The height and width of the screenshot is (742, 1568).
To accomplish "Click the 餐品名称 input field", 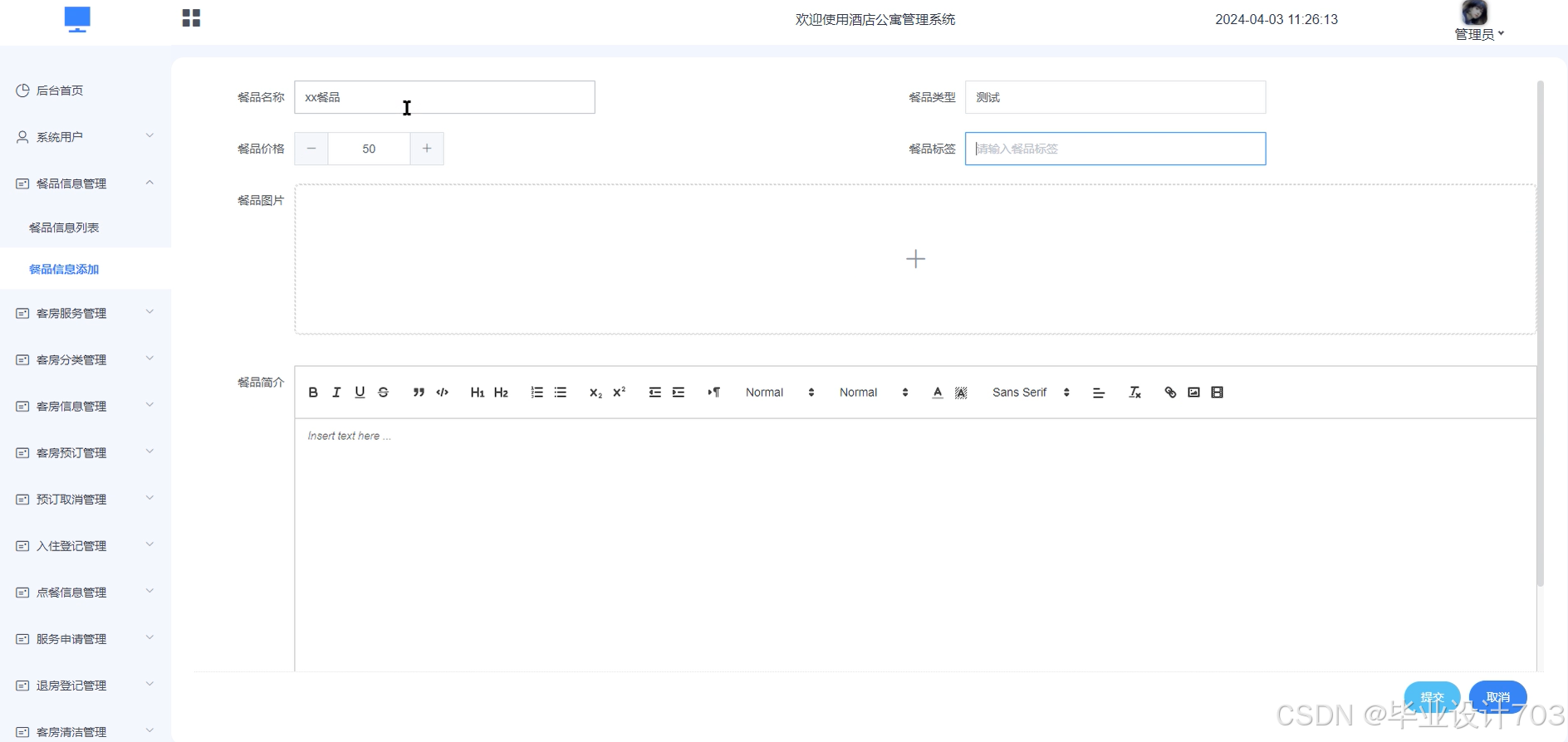I will (x=444, y=97).
